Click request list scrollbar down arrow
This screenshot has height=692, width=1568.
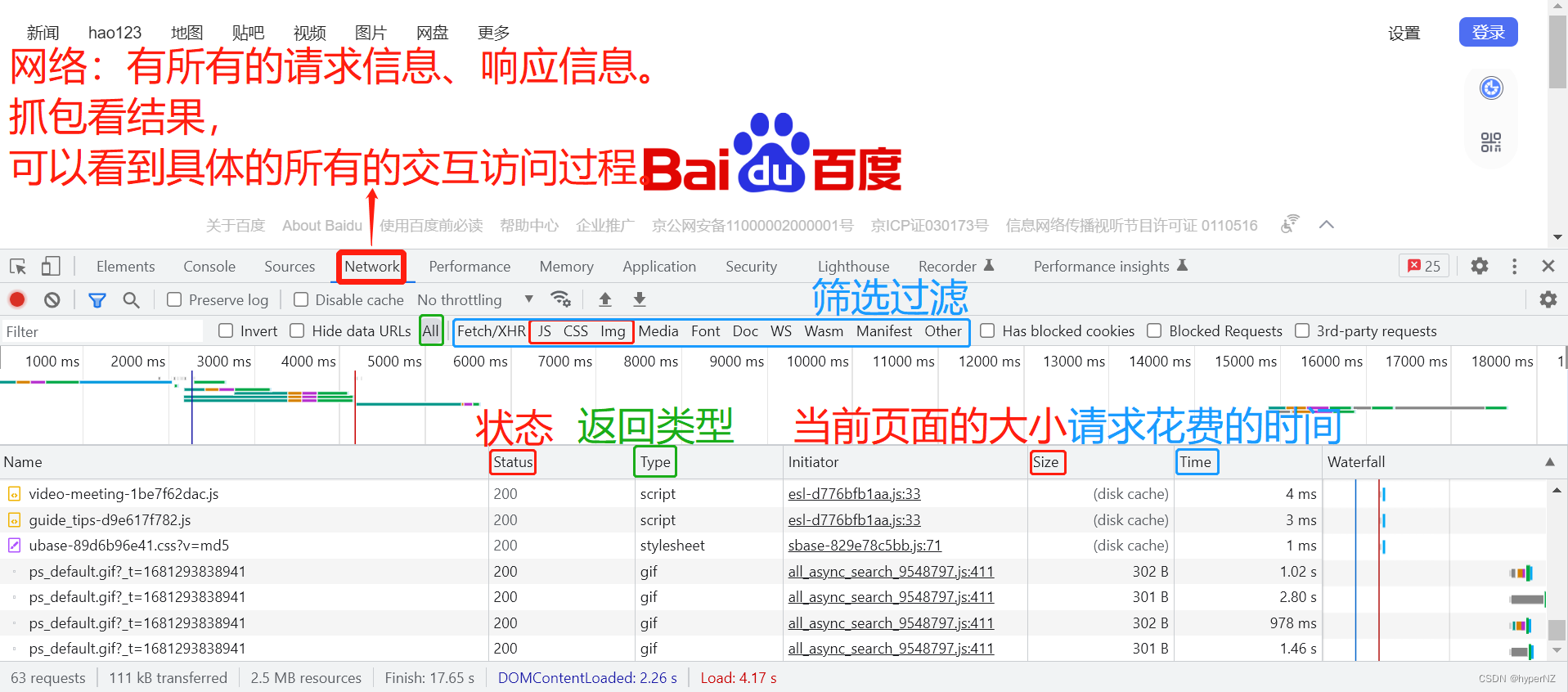(1557, 651)
